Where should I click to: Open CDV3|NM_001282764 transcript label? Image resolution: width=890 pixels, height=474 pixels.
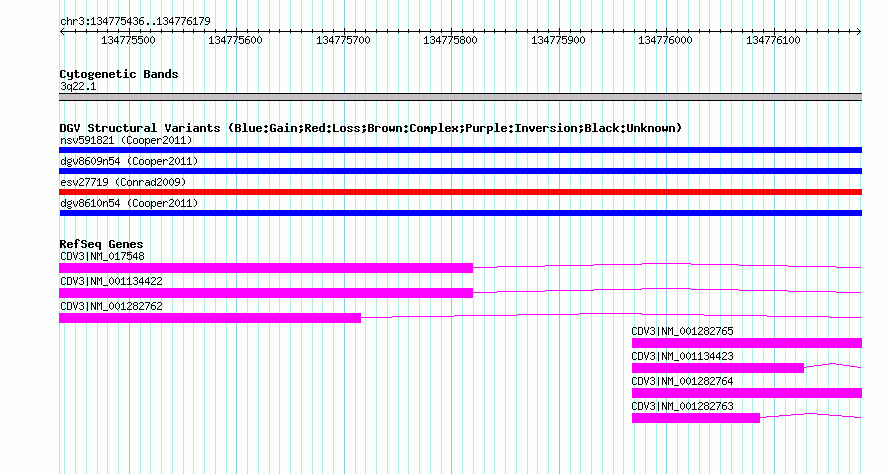[682, 381]
